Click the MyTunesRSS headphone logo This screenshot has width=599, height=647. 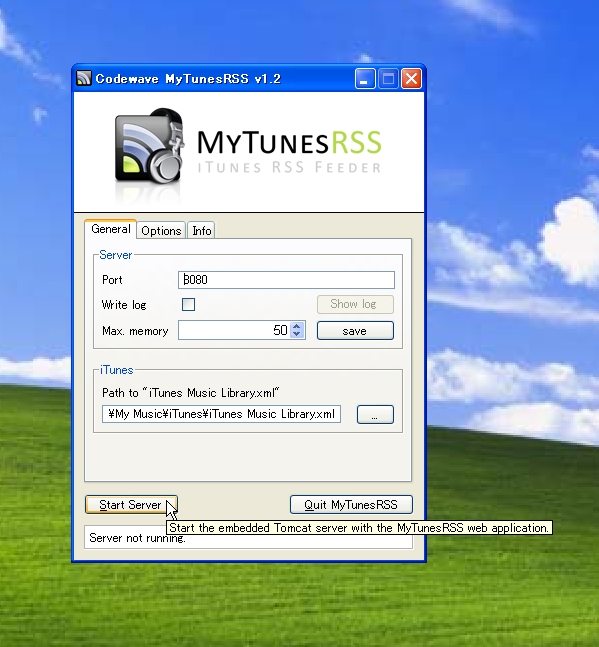(149, 146)
